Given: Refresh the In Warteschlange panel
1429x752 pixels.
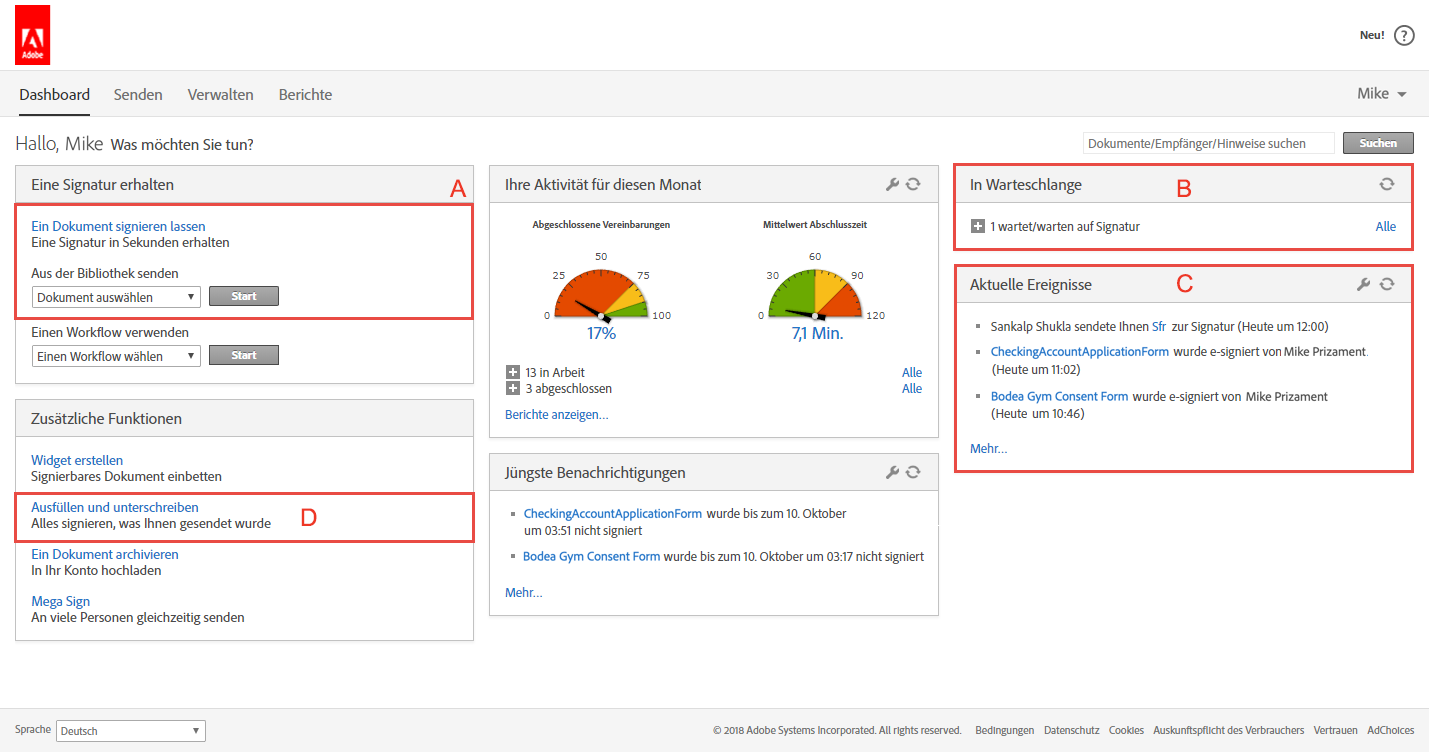Looking at the screenshot, I should coord(1386,184).
